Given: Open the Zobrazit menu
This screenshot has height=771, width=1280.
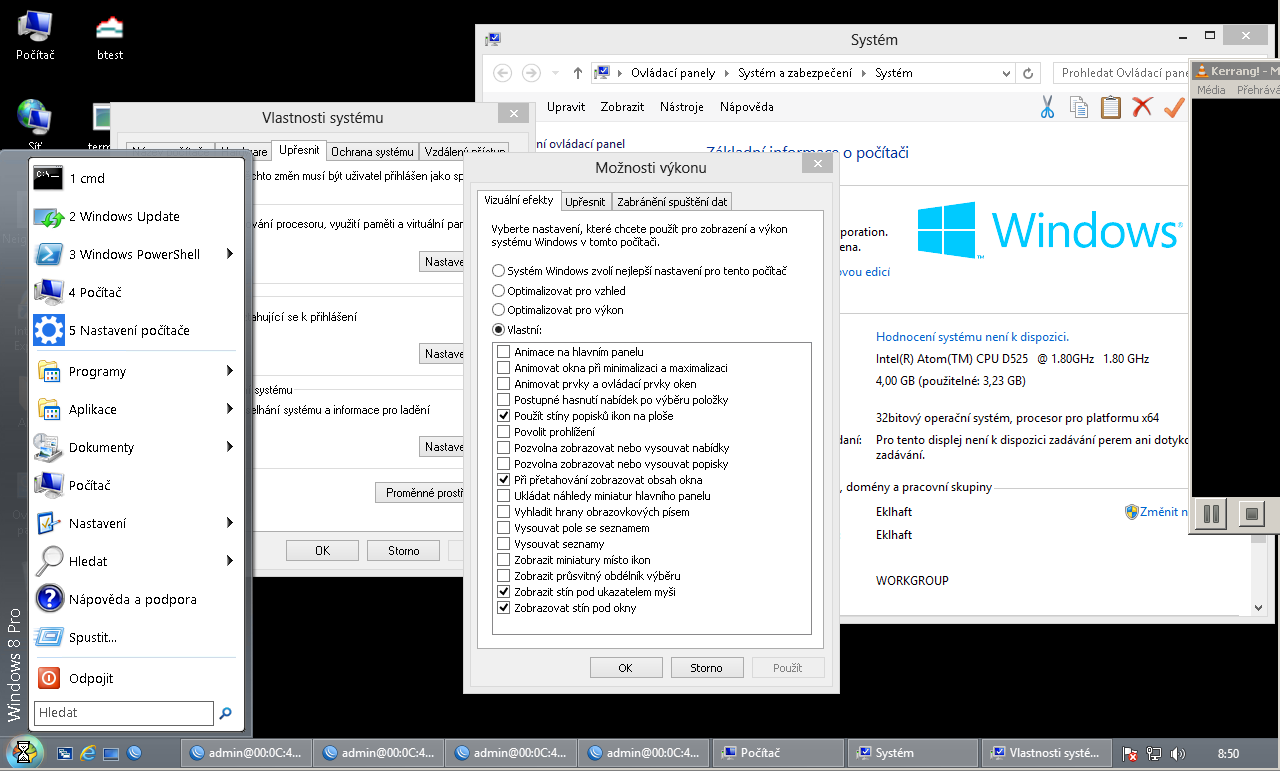Looking at the screenshot, I should pos(623,107).
